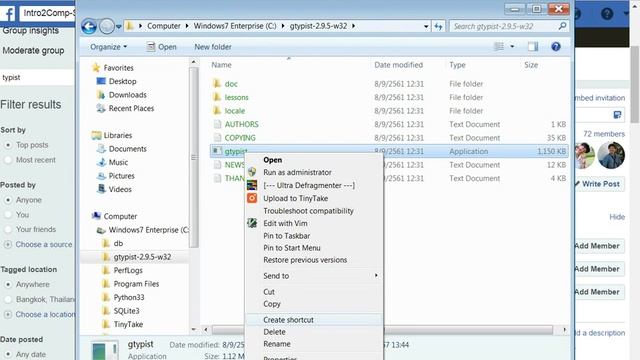Image resolution: width=640 pixels, height=360 pixels.
Task: Open the view options dropdown arrow
Action: pos(512,47)
